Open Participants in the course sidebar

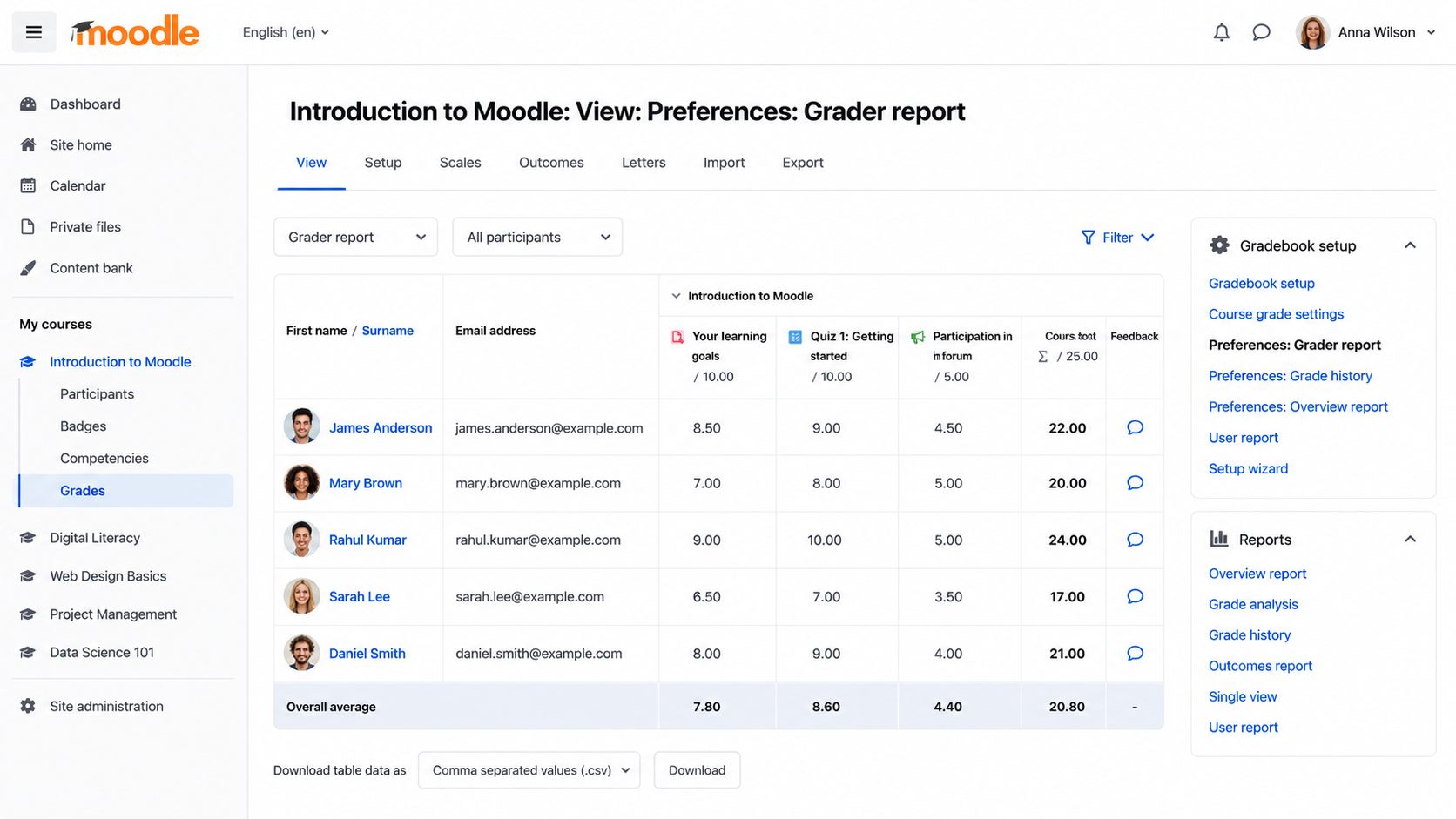[x=98, y=394]
